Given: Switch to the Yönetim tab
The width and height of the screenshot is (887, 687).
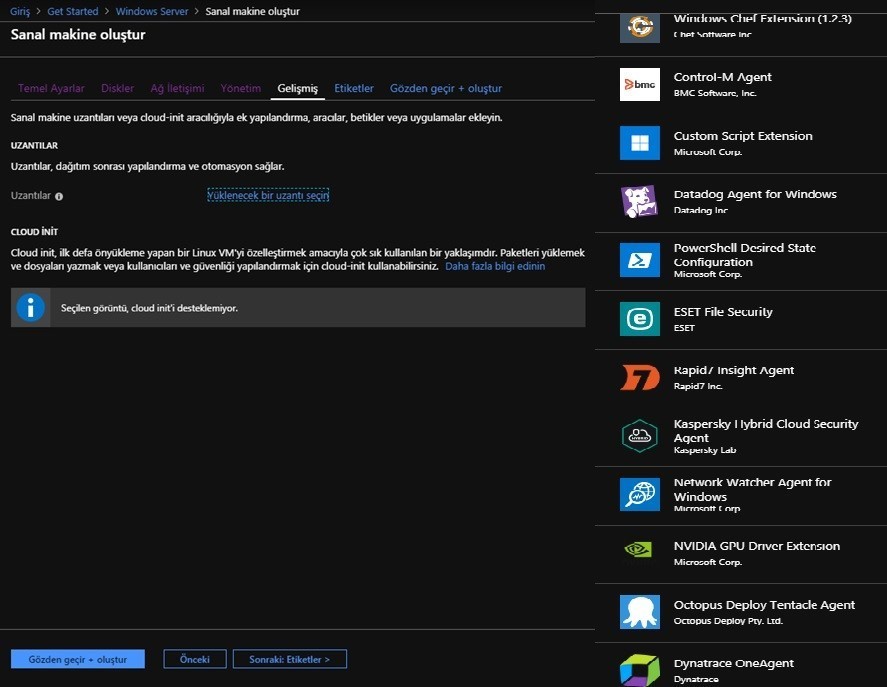Looking at the screenshot, I should [240, 88].
